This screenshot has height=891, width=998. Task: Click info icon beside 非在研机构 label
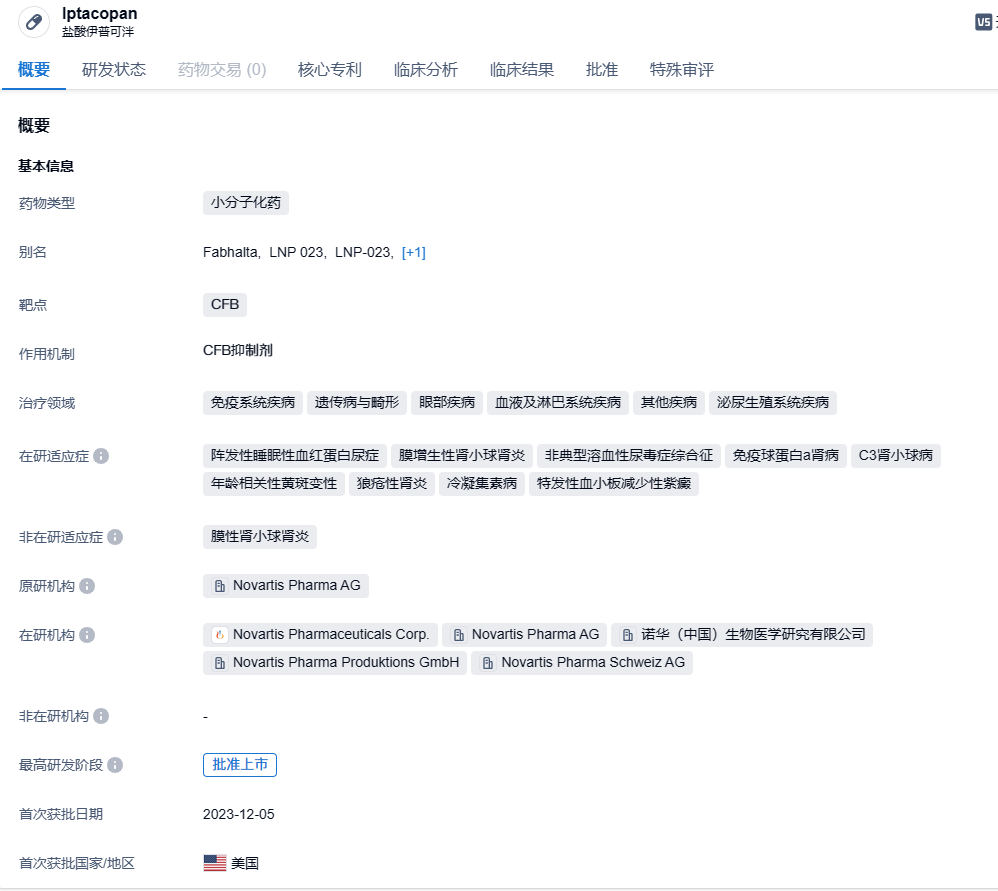click(x=101, y=716)
